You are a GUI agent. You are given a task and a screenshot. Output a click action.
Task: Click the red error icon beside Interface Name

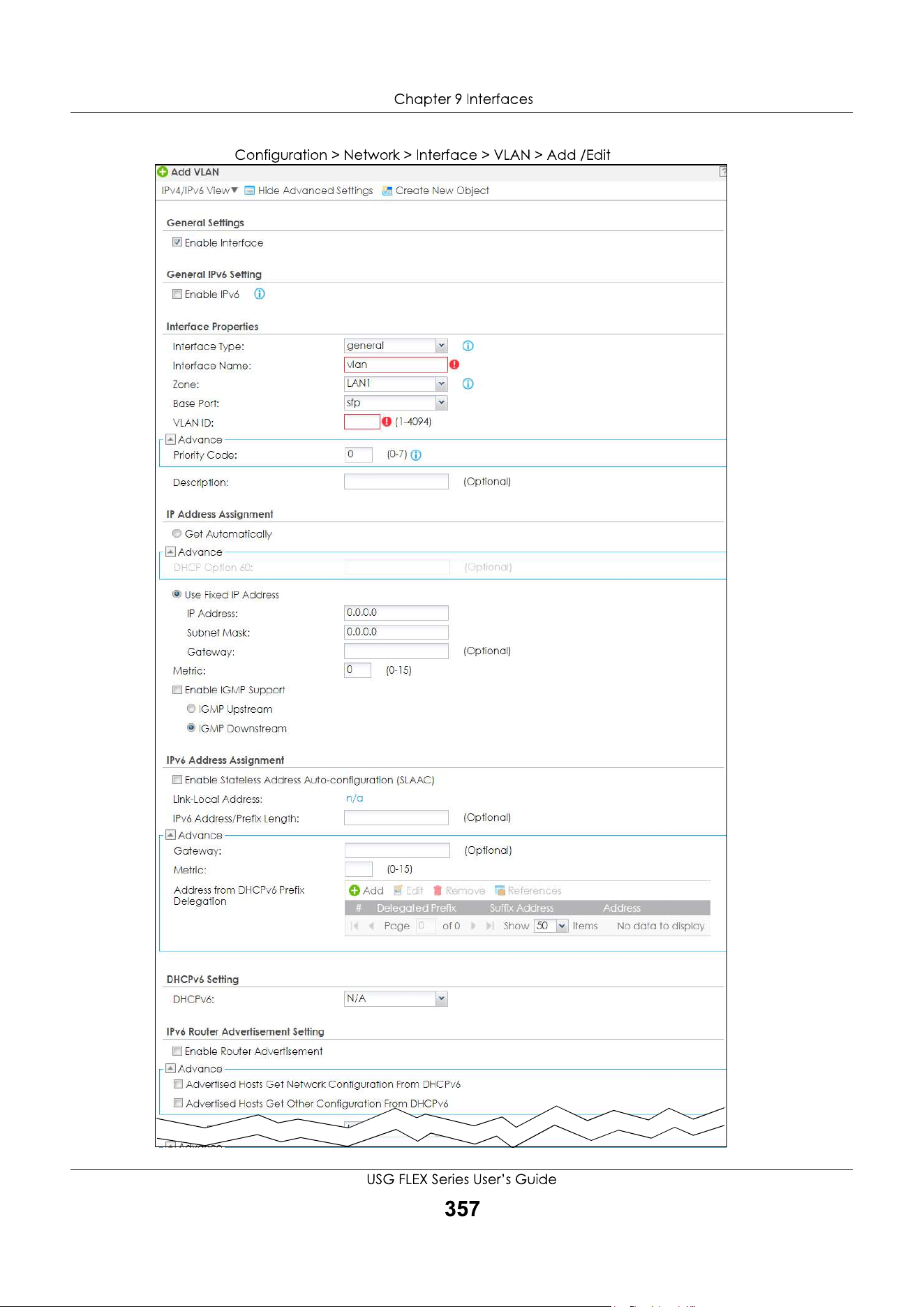click(454, 364)
